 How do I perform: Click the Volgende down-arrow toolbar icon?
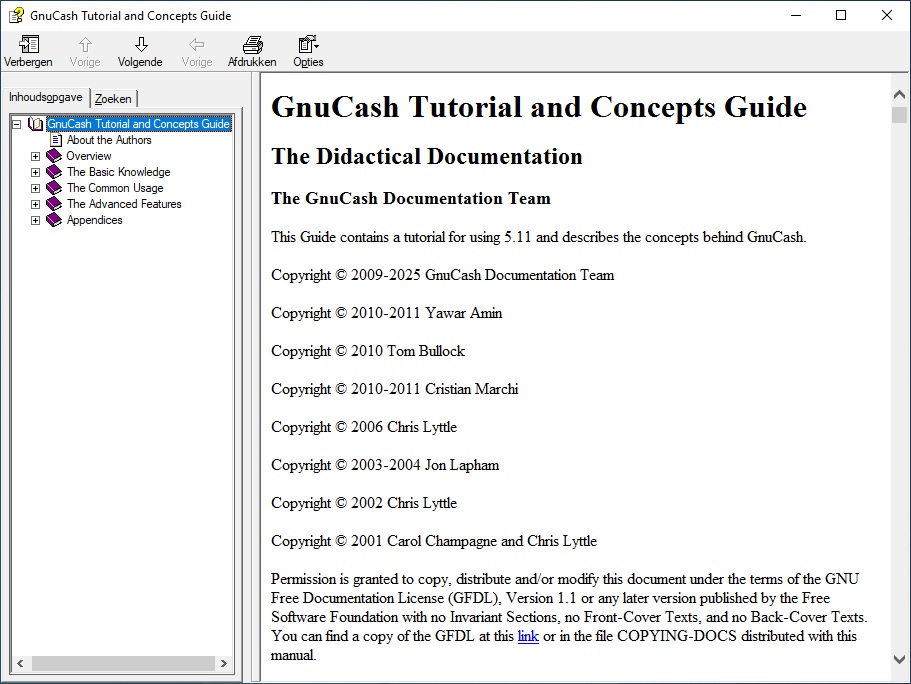pyautogui.click(x=140, y=45)
